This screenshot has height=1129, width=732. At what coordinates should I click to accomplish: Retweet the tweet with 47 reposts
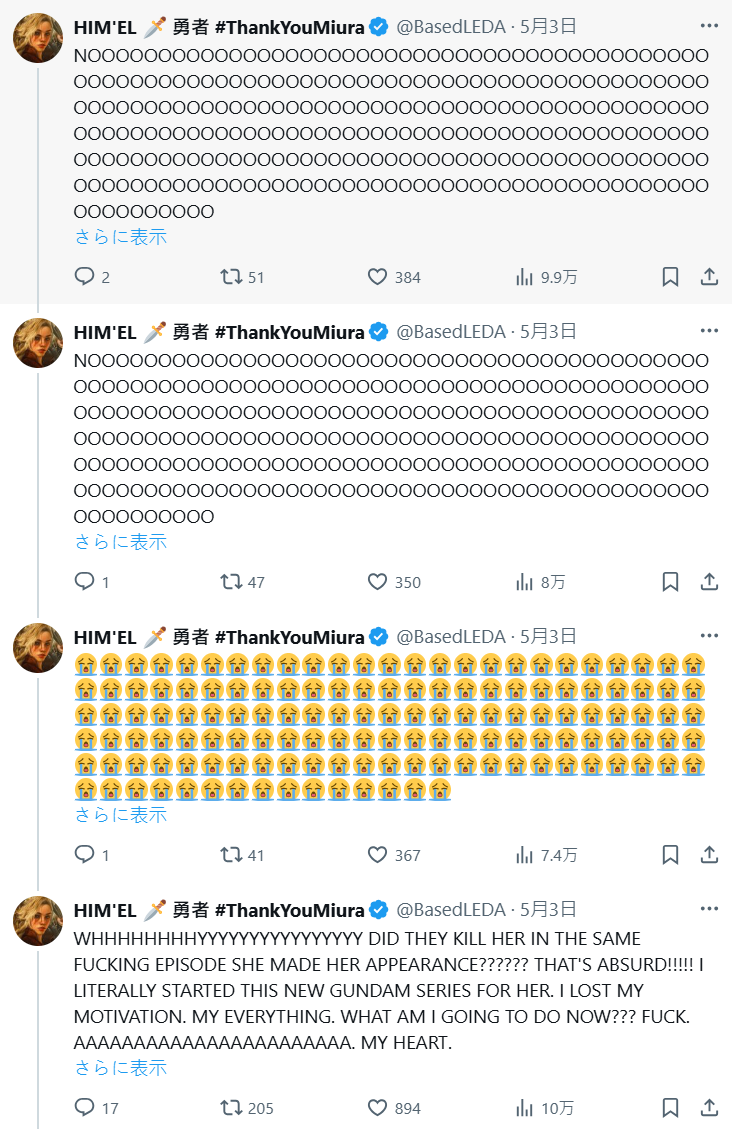coord(231,582)
